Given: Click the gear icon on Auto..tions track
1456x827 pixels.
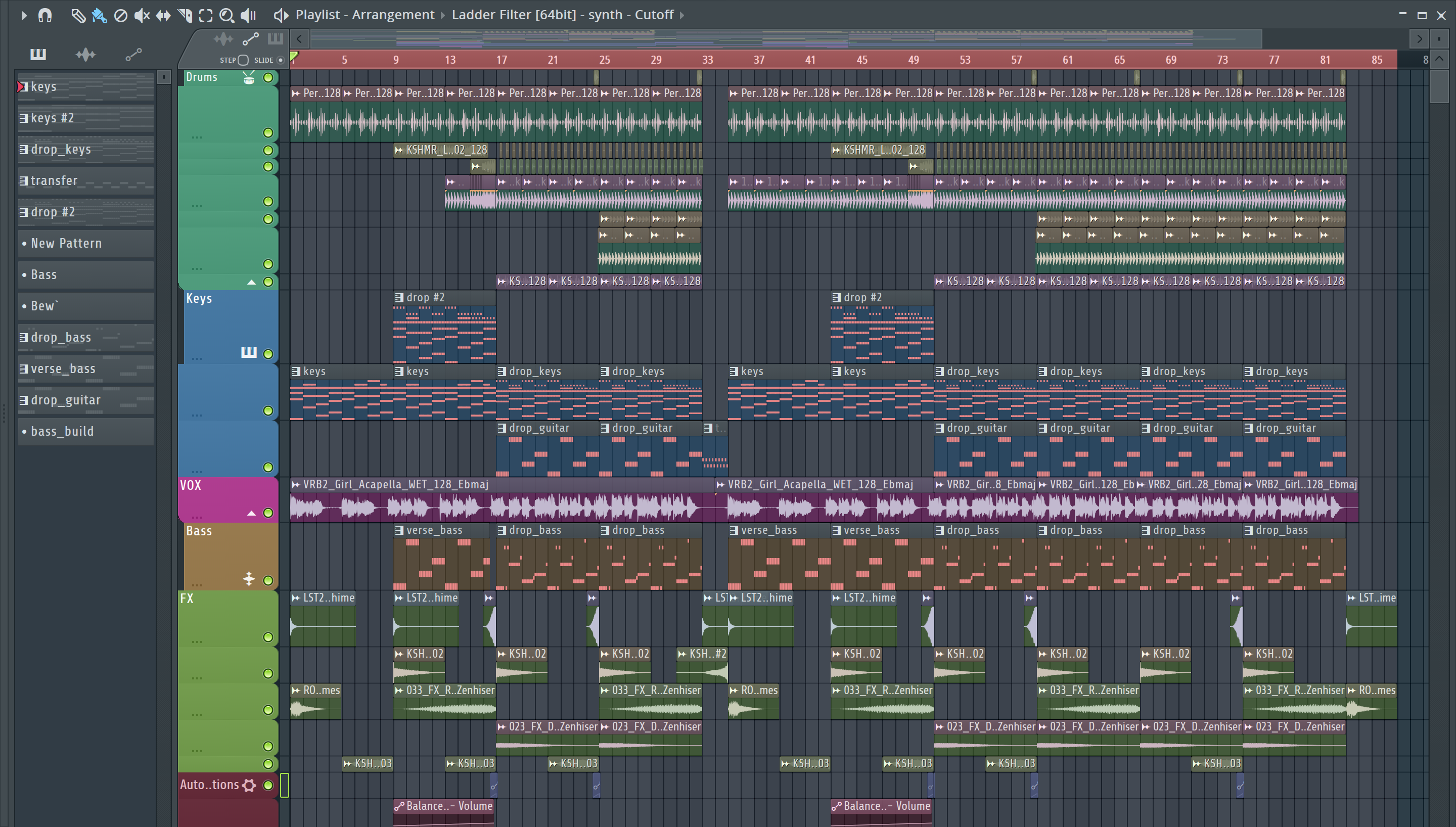Looking at the screenshot, I should (249, 785).
